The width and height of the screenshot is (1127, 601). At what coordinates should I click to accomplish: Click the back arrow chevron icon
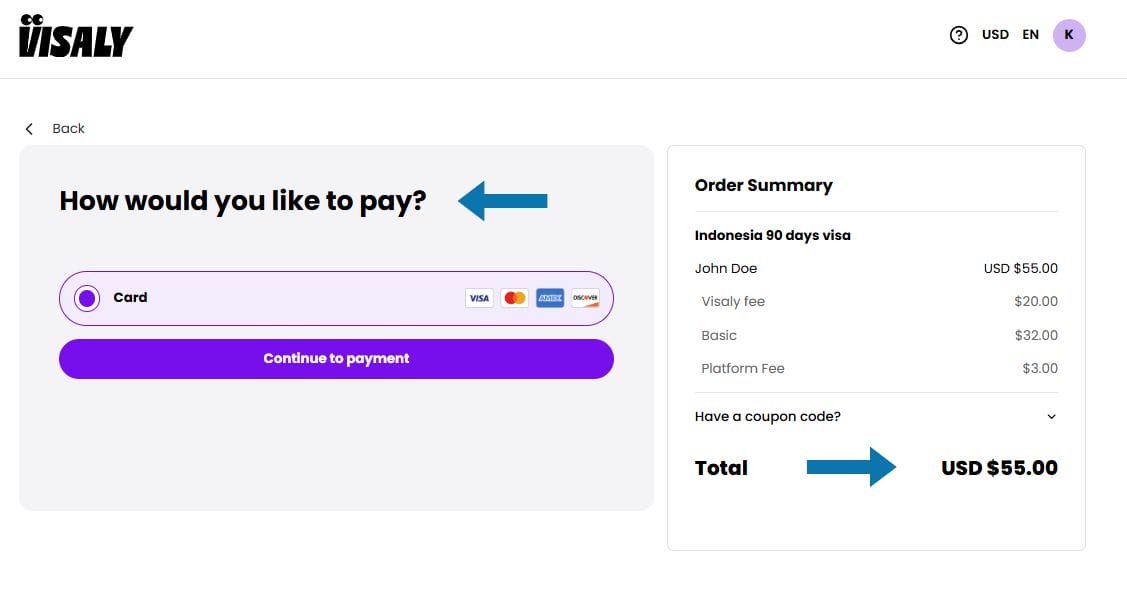29,129
